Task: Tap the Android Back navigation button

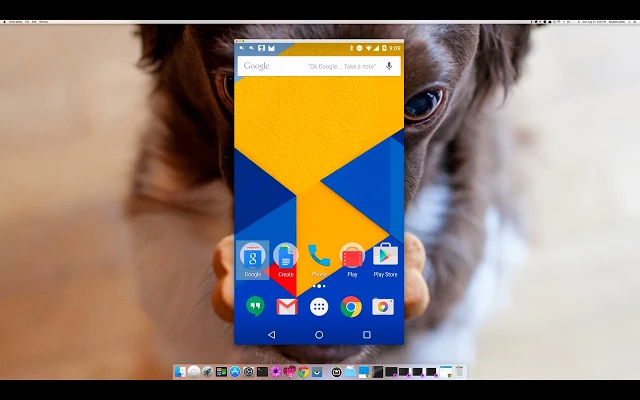Action: [x=271, y=335]
